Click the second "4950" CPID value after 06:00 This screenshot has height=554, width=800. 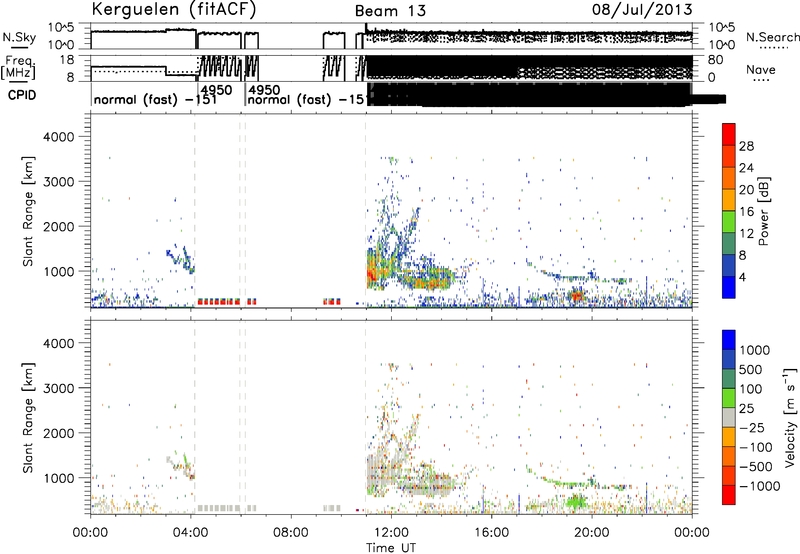(x=264, y=90)
